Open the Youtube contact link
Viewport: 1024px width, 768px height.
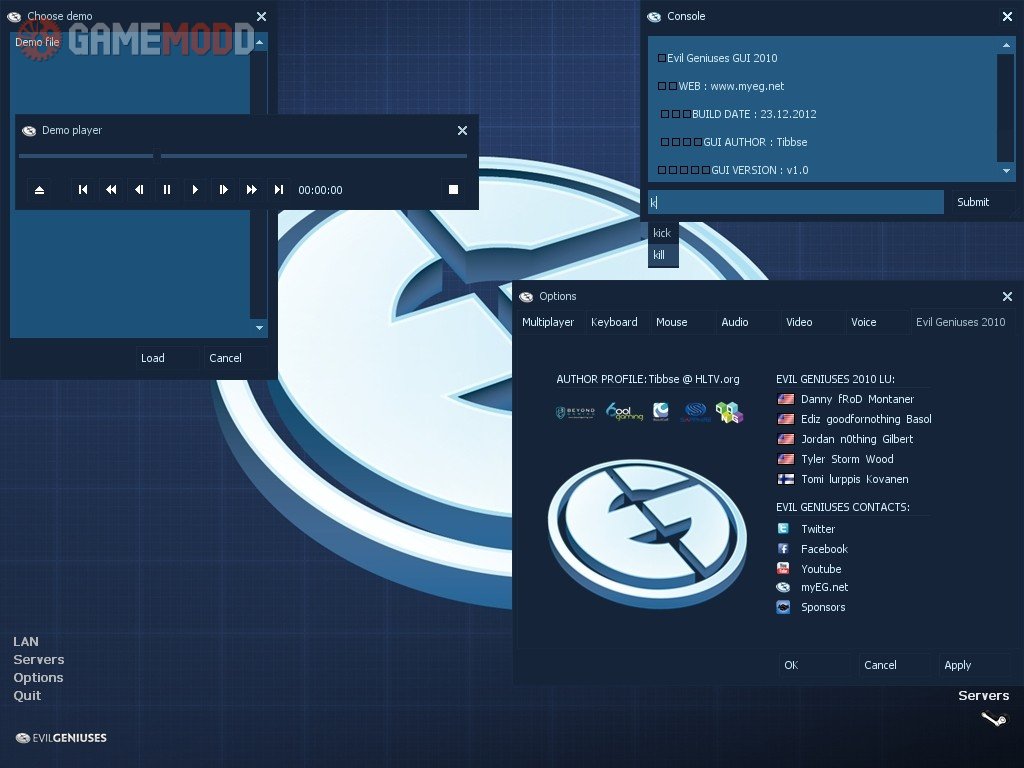click(820, 569)
